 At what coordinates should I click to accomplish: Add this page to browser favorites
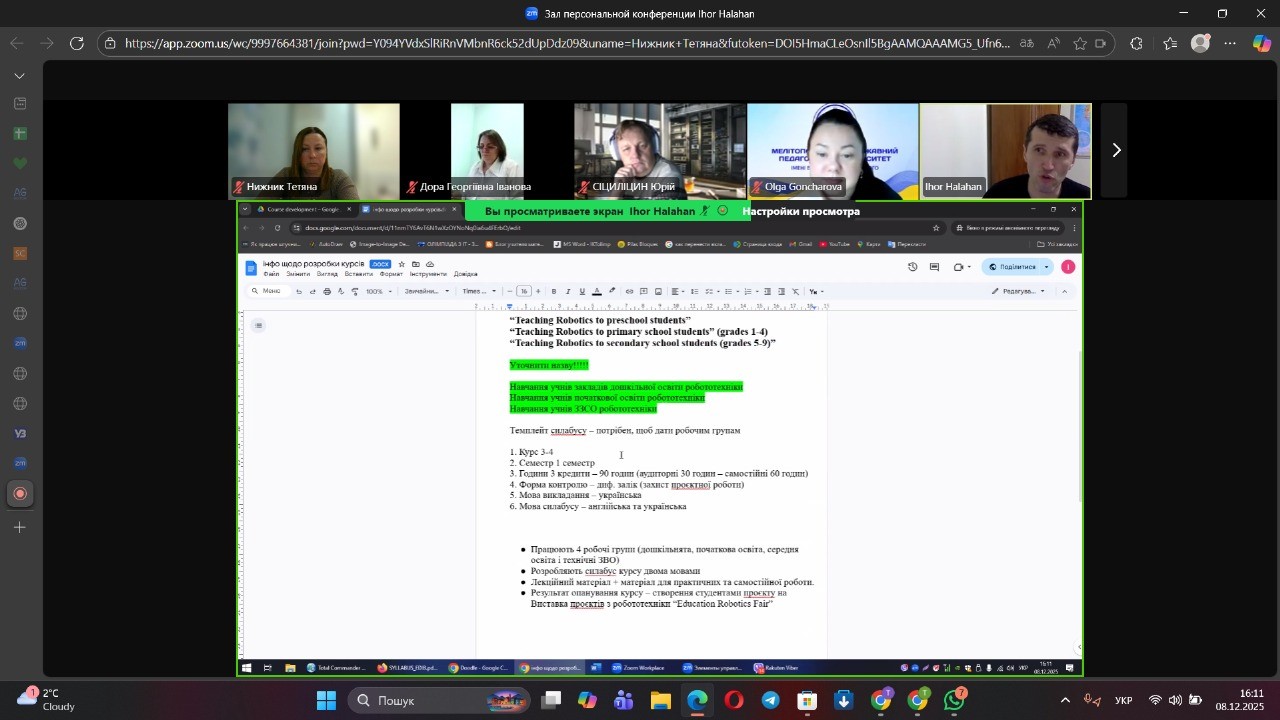(x=1080, y=43)
